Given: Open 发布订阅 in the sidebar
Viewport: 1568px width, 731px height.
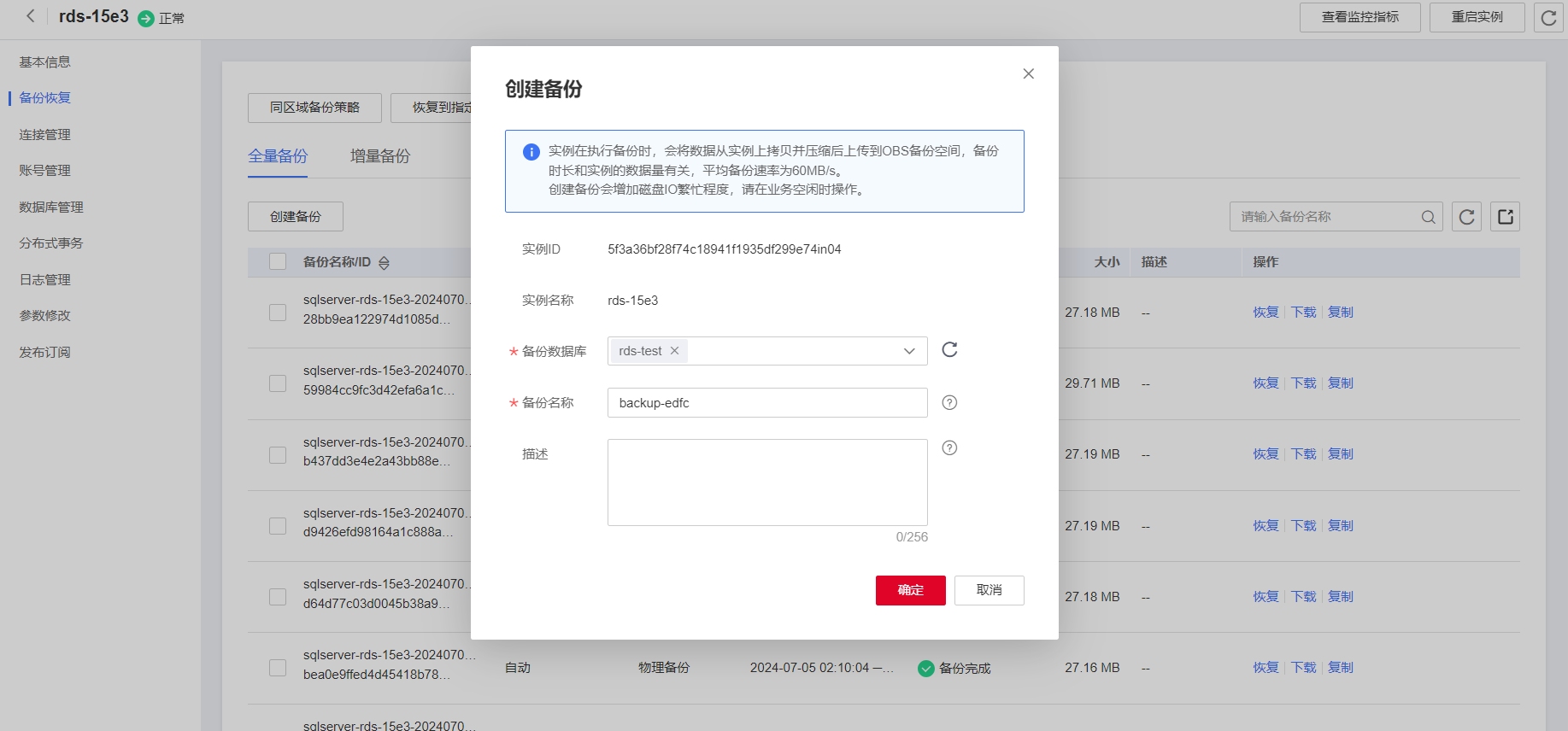Looking at the screenshot, I should pos(44,353).
